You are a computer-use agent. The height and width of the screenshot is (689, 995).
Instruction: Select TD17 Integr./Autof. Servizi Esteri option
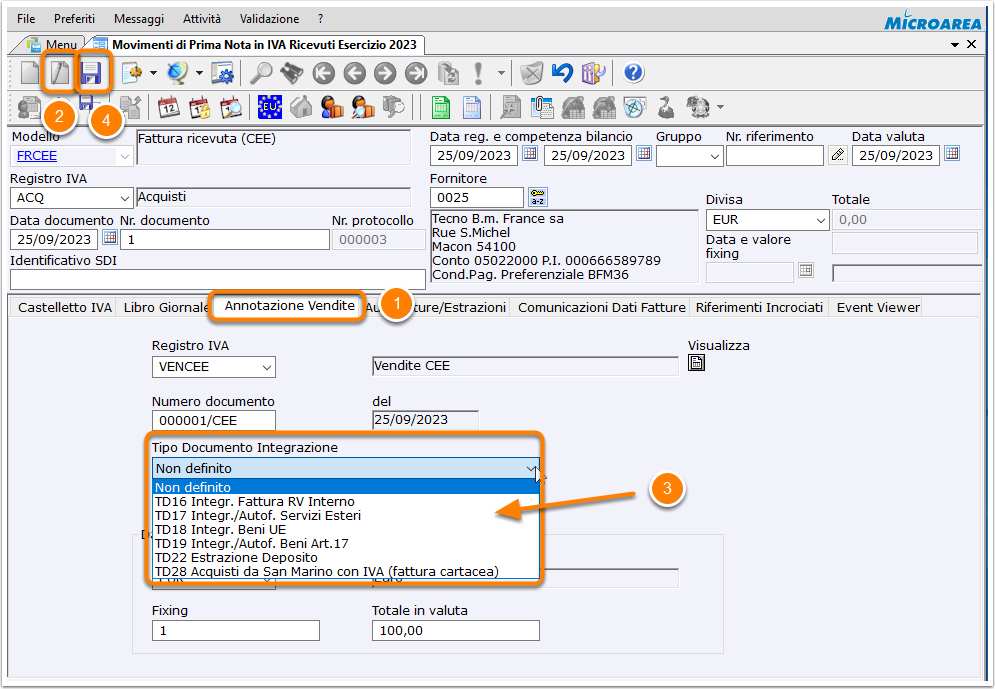346,515
